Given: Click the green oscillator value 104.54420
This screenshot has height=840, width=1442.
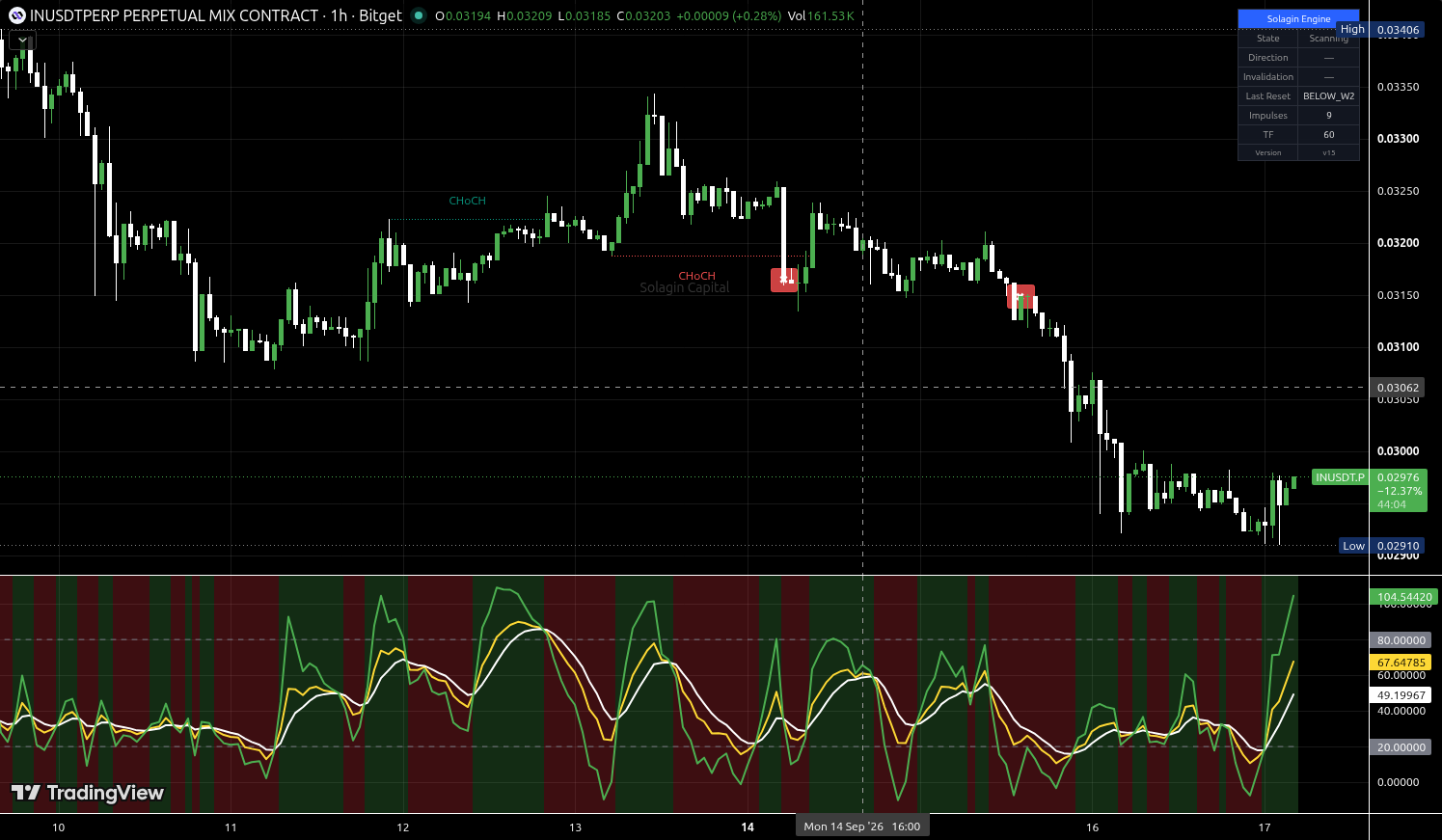Looking at the screenshot, I should (x=1404, y=597).
